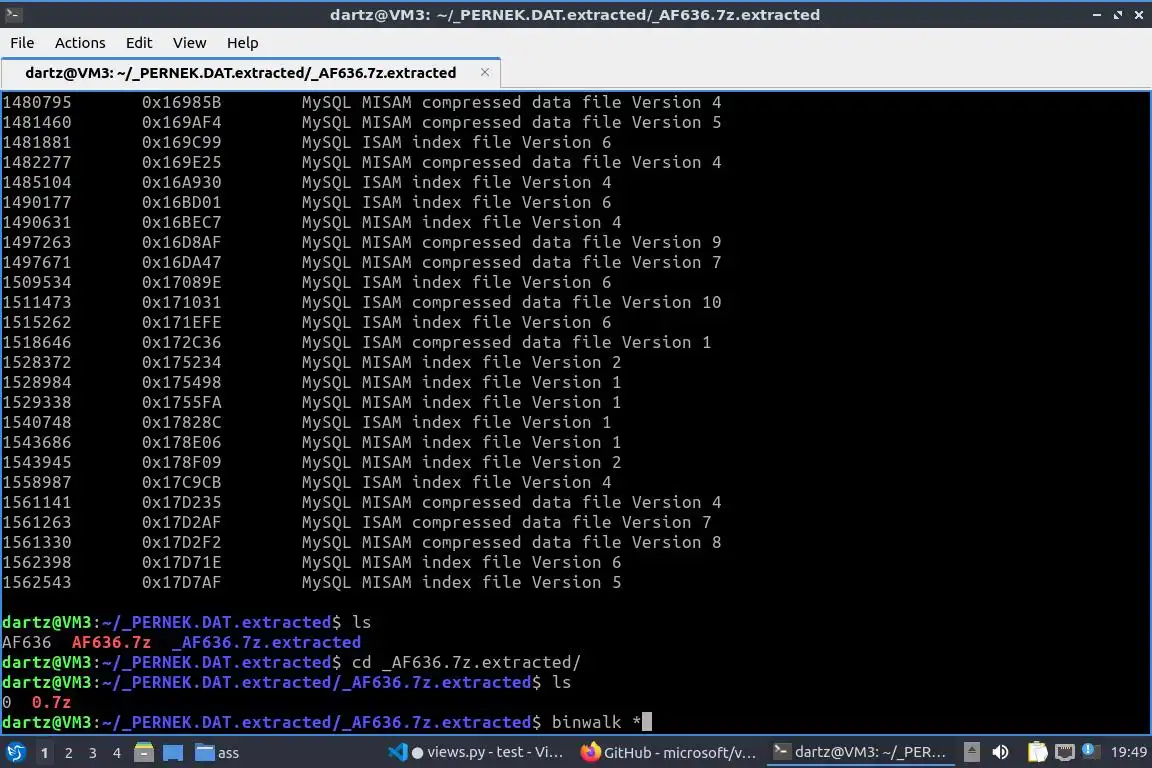Viewport: 1152px width, 768px height.
Task: Click the show desktop icon in taskbar
Action: tap(173, 752)
